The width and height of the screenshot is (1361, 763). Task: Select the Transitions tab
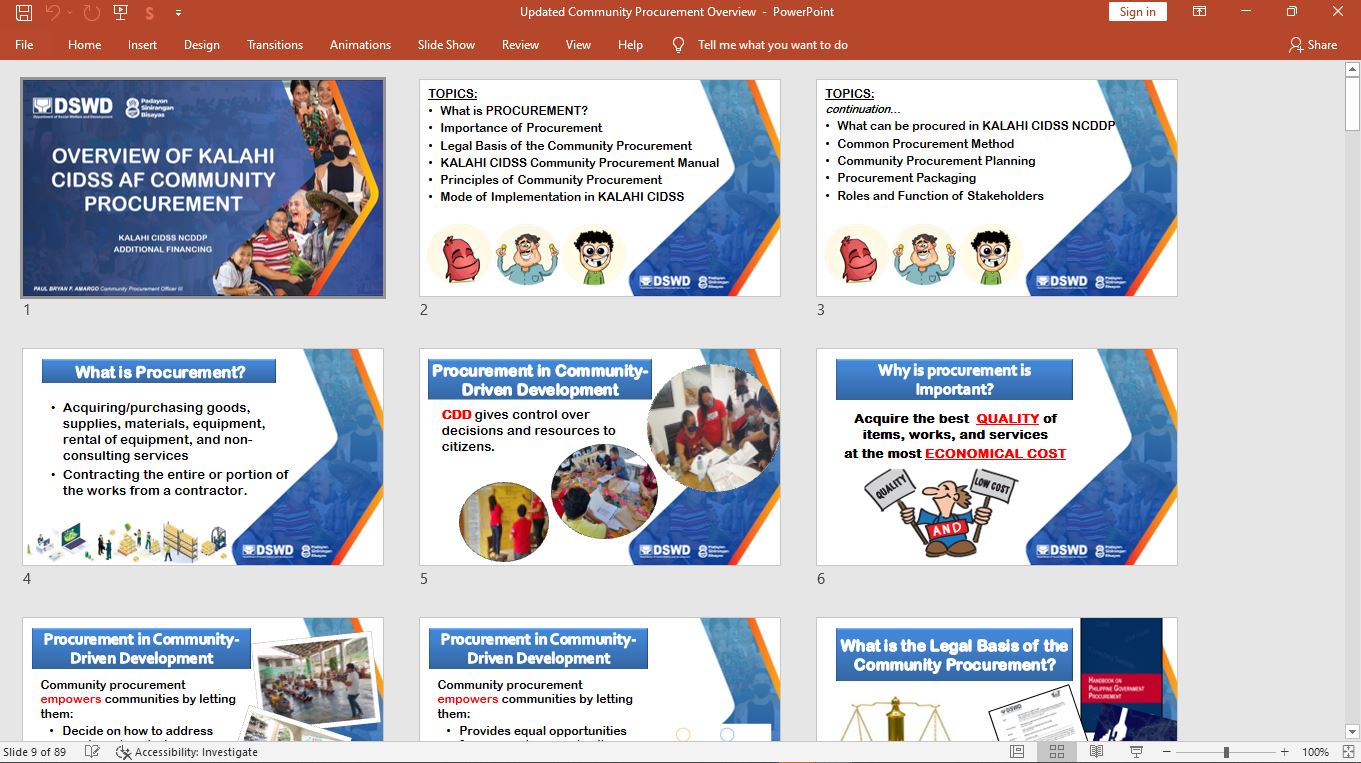click(275, 45)
